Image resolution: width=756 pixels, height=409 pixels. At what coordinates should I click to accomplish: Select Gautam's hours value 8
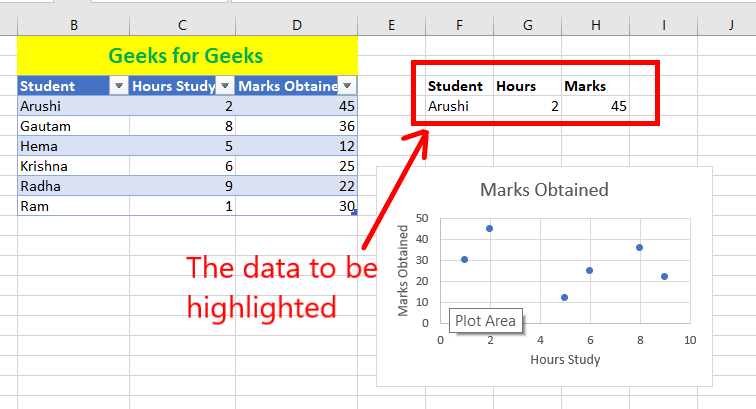point(182,126)
